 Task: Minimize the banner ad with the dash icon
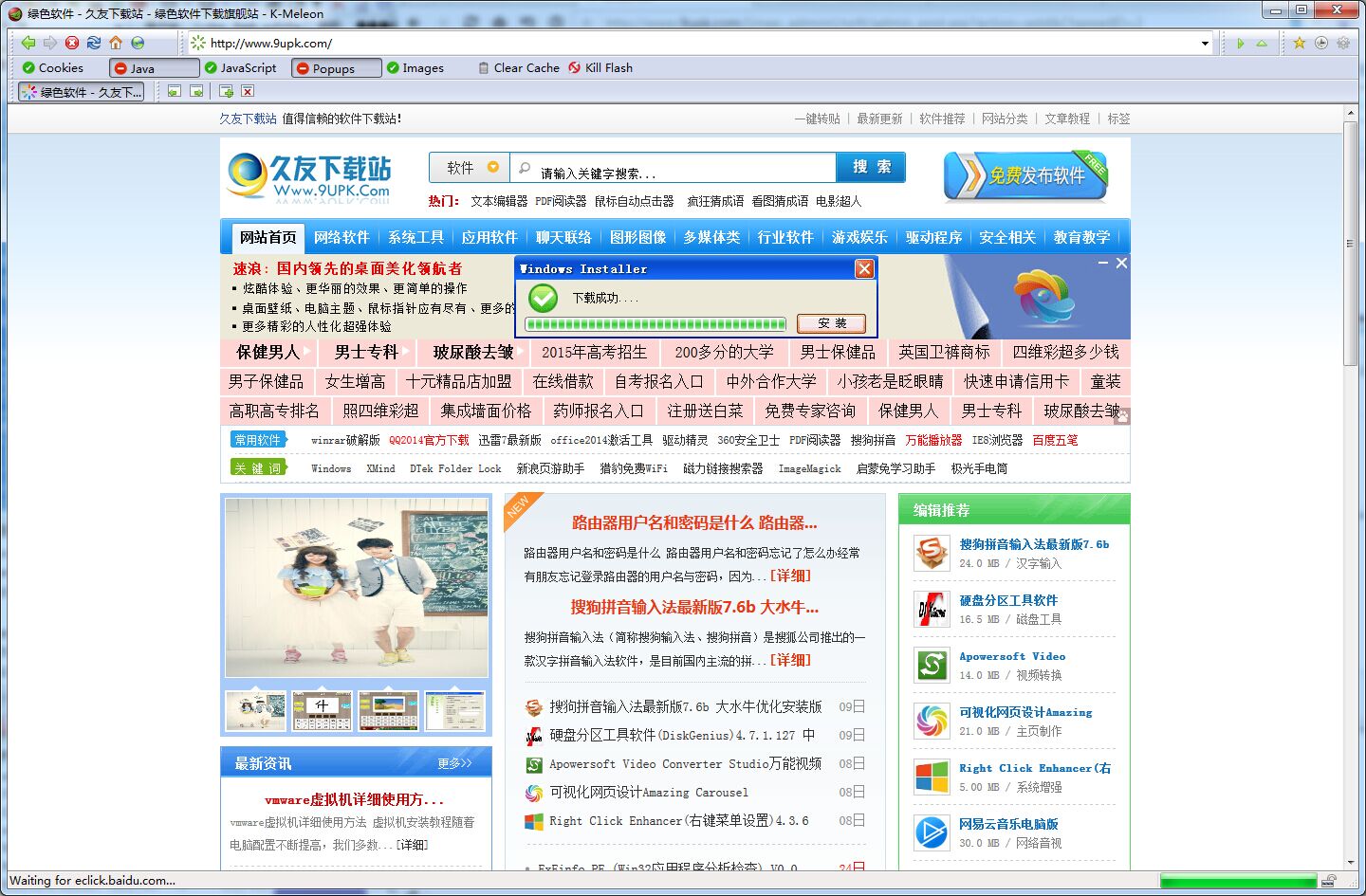[x=1103, y=263]
